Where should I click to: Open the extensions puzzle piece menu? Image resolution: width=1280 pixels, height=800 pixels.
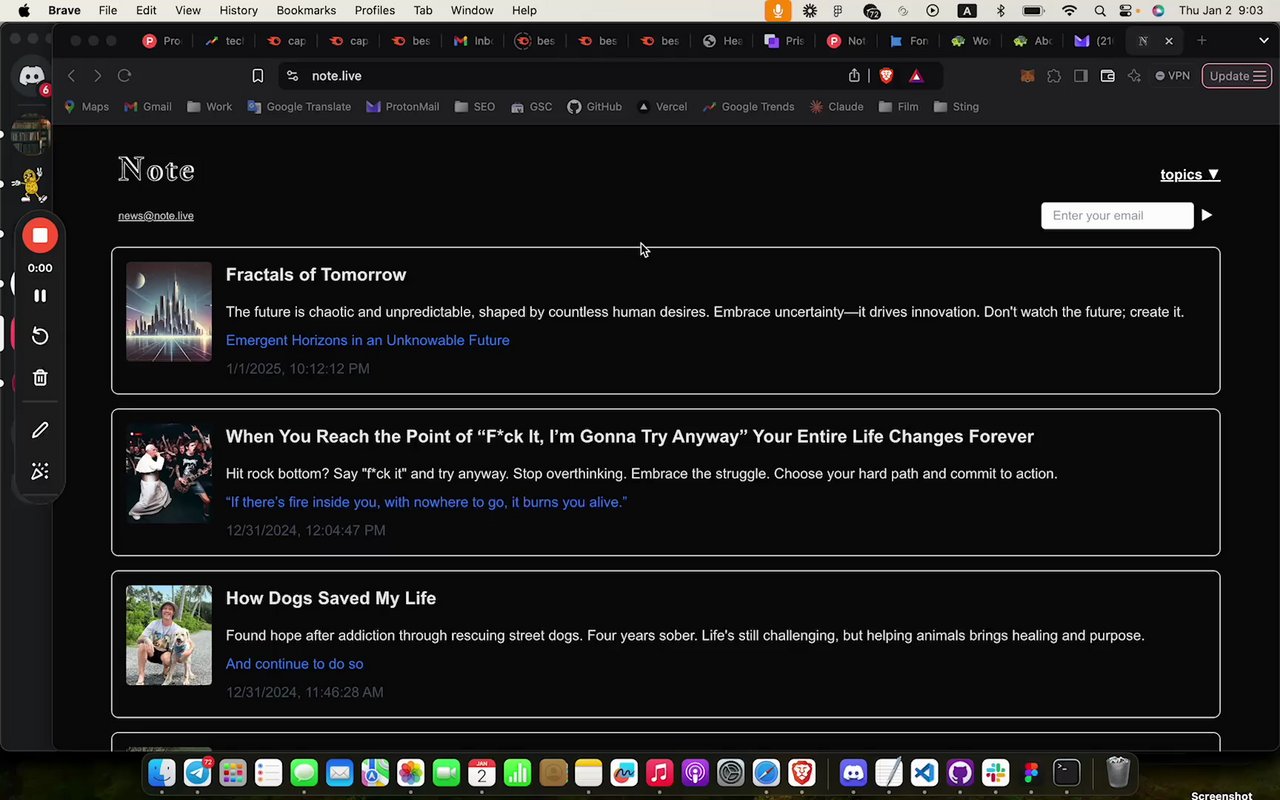pyautogui.click(x=1054, y=76)
